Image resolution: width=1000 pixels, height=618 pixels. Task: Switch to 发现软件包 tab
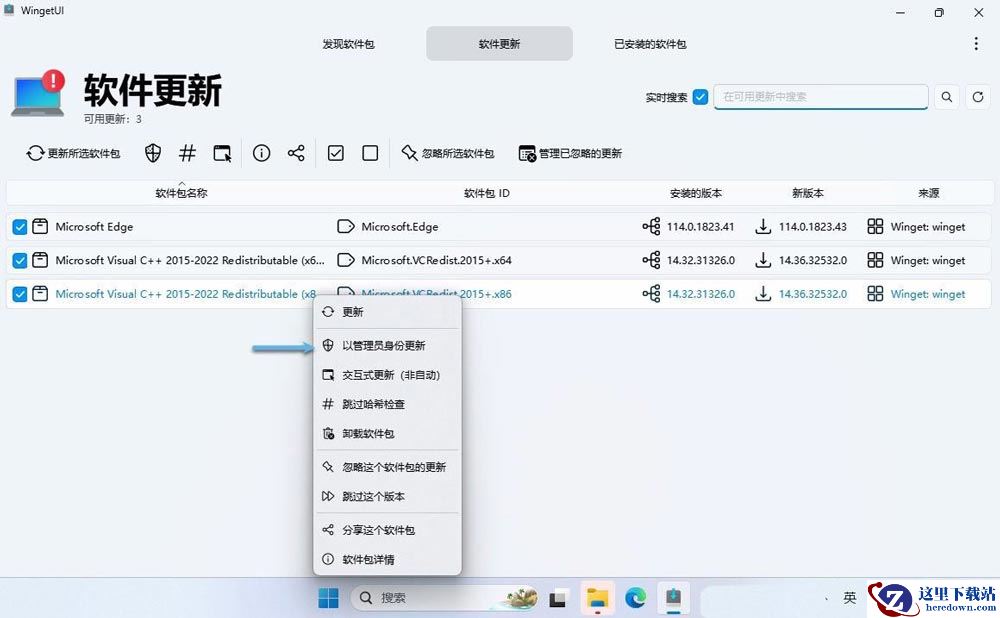click(348, 44)
